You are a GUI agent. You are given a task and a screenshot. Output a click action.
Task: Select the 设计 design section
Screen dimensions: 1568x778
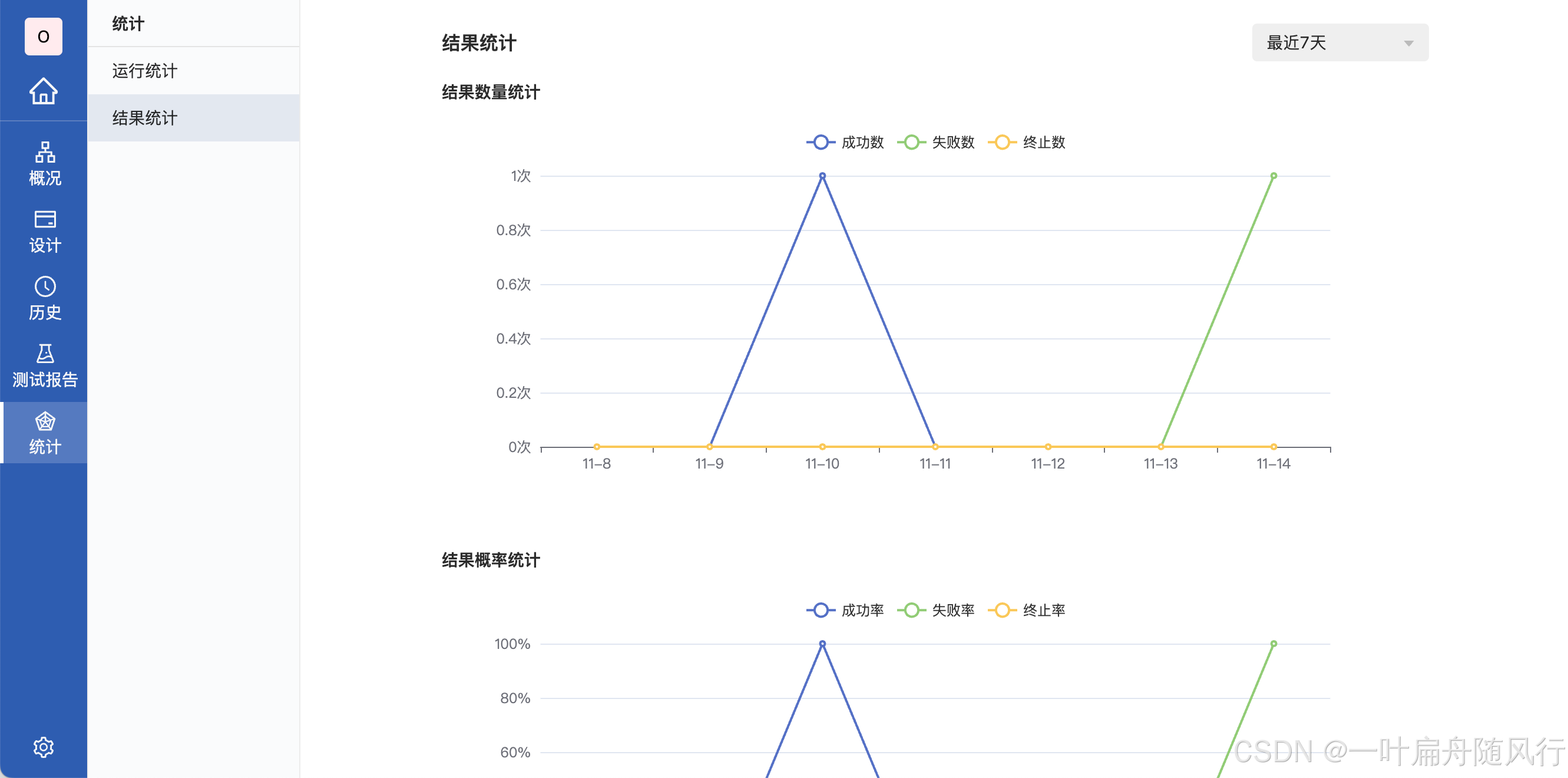(x=43, y=232)
